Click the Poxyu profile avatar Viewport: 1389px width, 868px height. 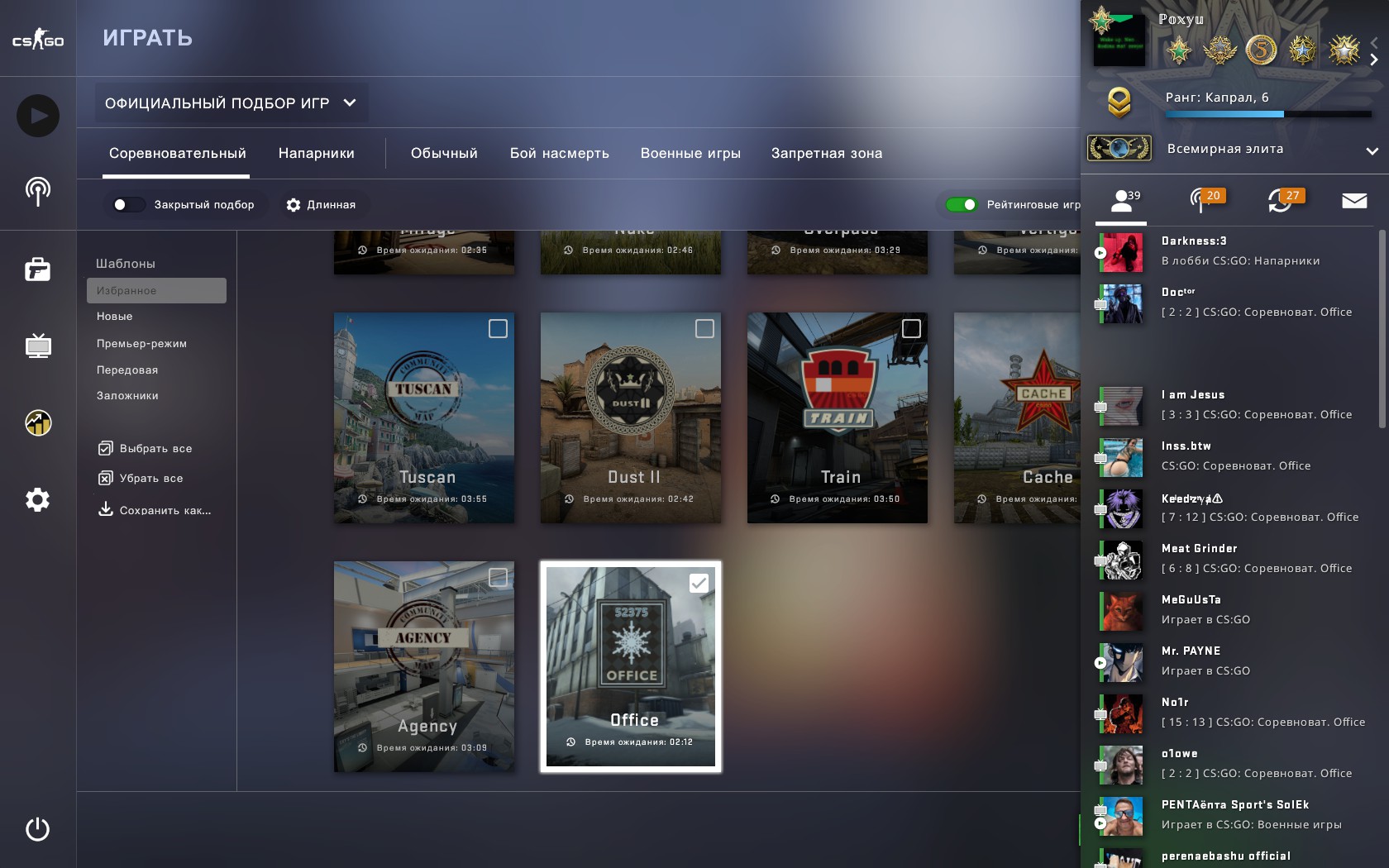[x=1119, y=40]
